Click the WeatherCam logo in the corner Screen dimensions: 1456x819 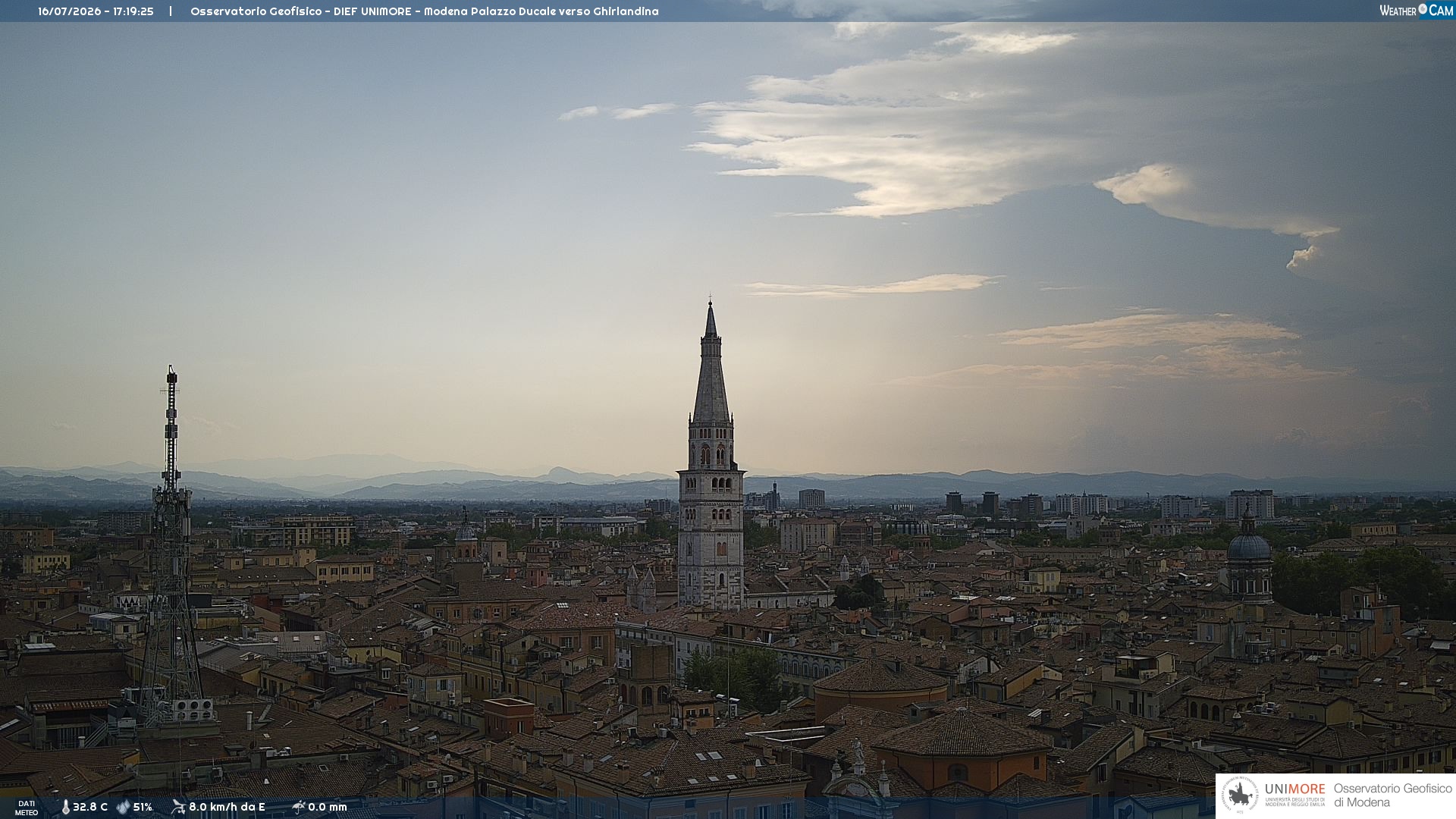[x=1416, y=11]
